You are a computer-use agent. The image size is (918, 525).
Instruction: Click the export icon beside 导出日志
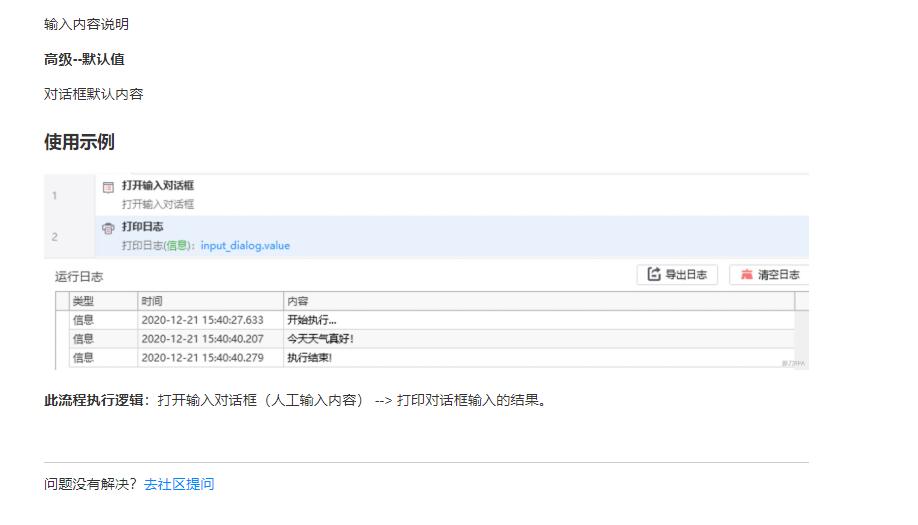coord(654,274)
